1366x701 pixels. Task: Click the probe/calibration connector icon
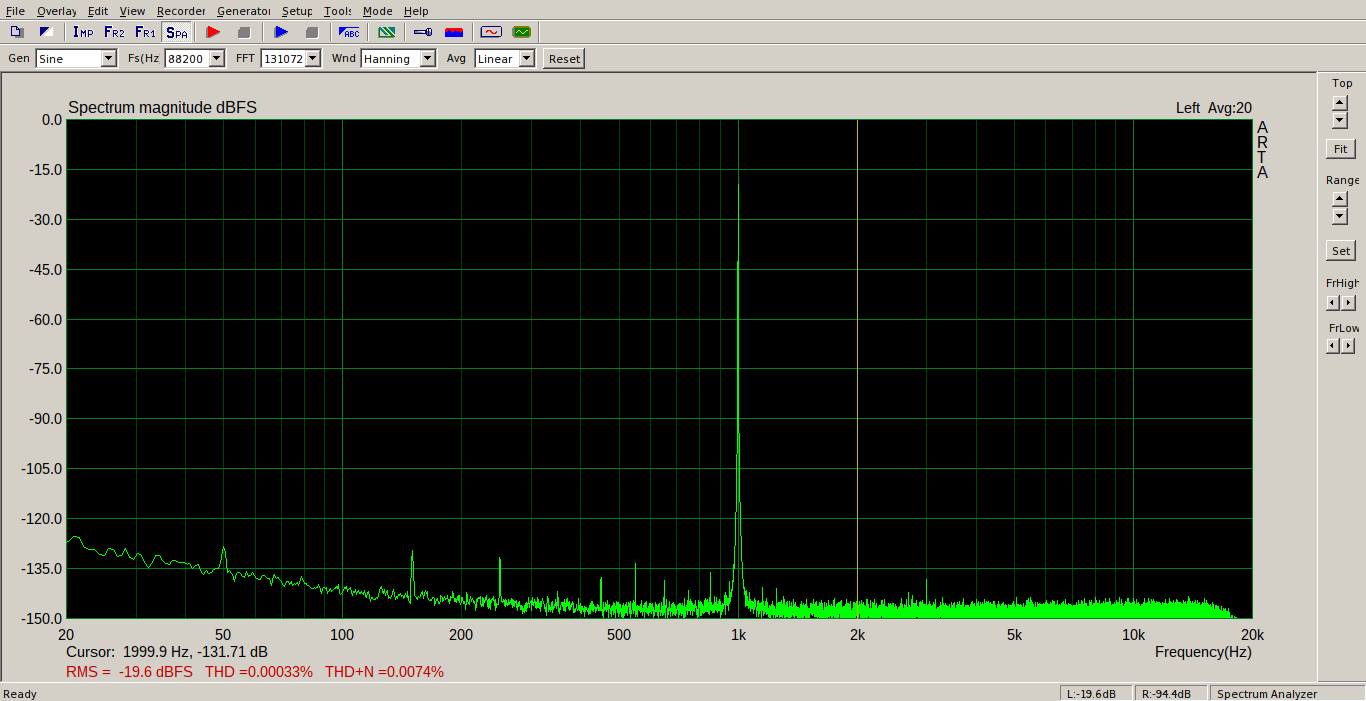point(423,32)
